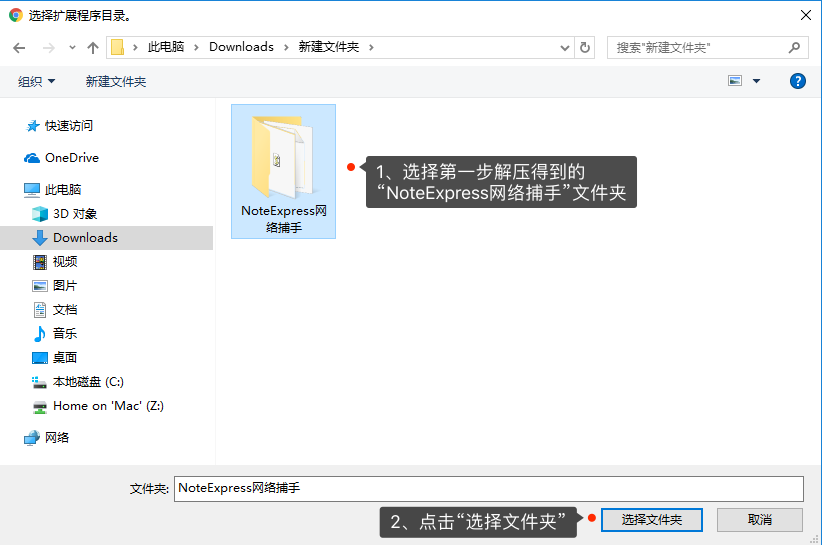The height and width of the screenshot is (545, 822).
Task: Select Home on 'Mac' (Z:) drive
Action: 98,406
